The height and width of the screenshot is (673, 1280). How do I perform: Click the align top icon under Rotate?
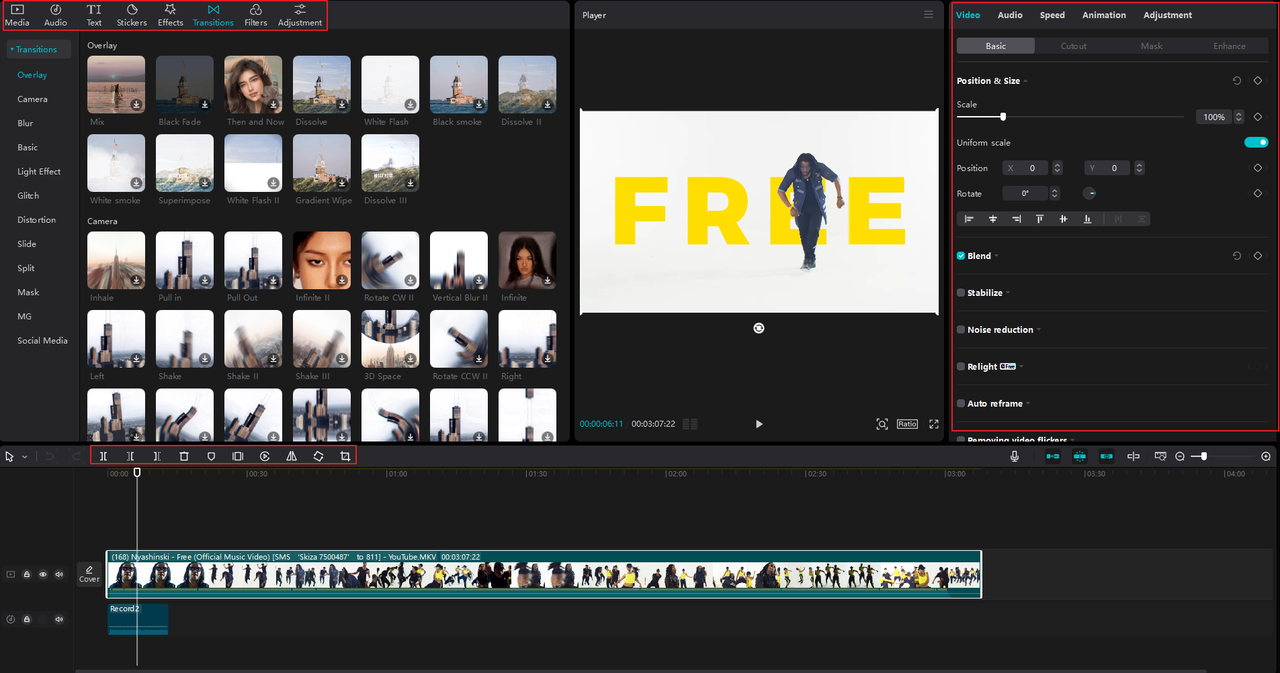[1040, 219]
